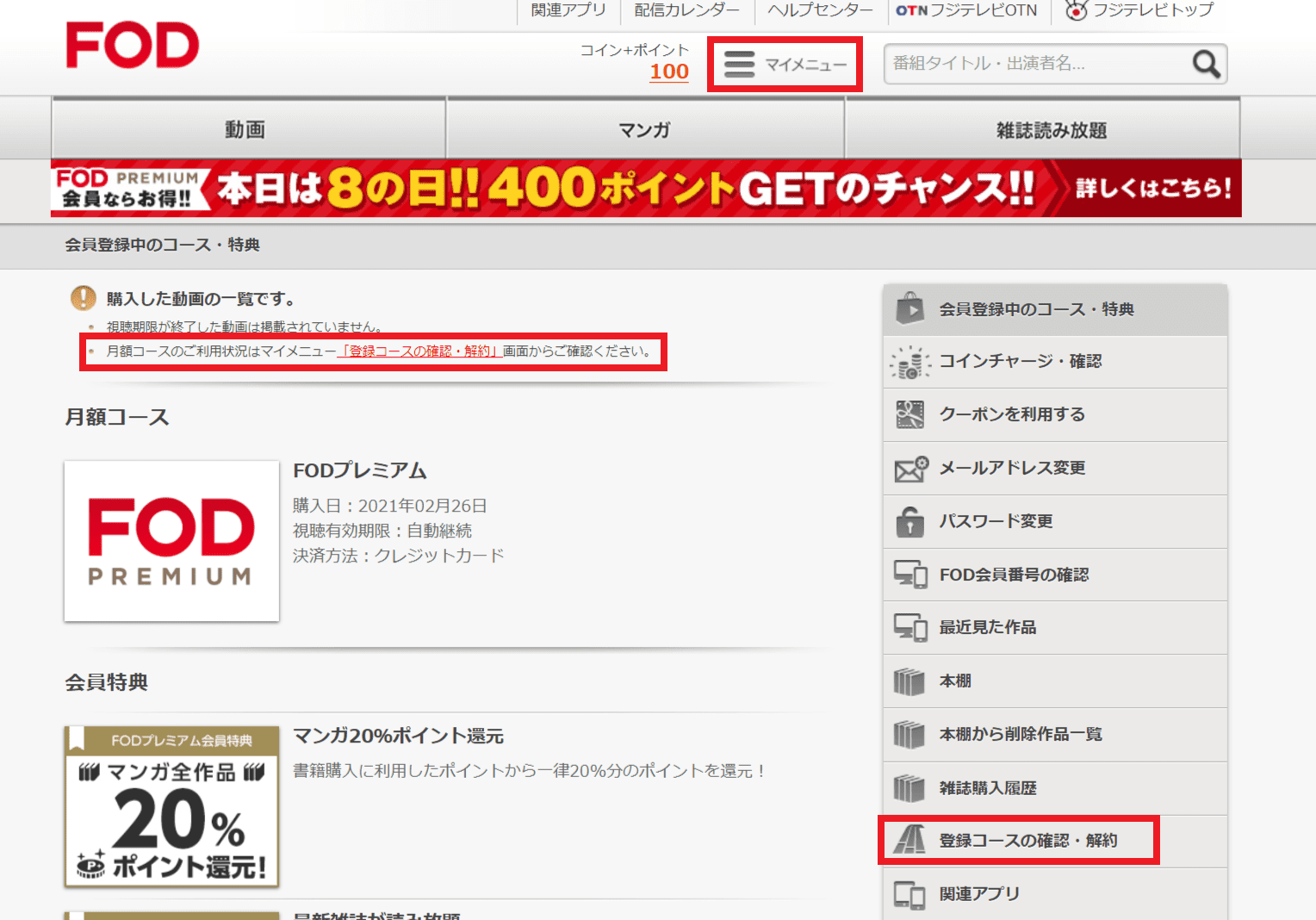Screen dimensions: 1316x920
Task: Click the FODプレミアム course title
Action: point(360,470)
